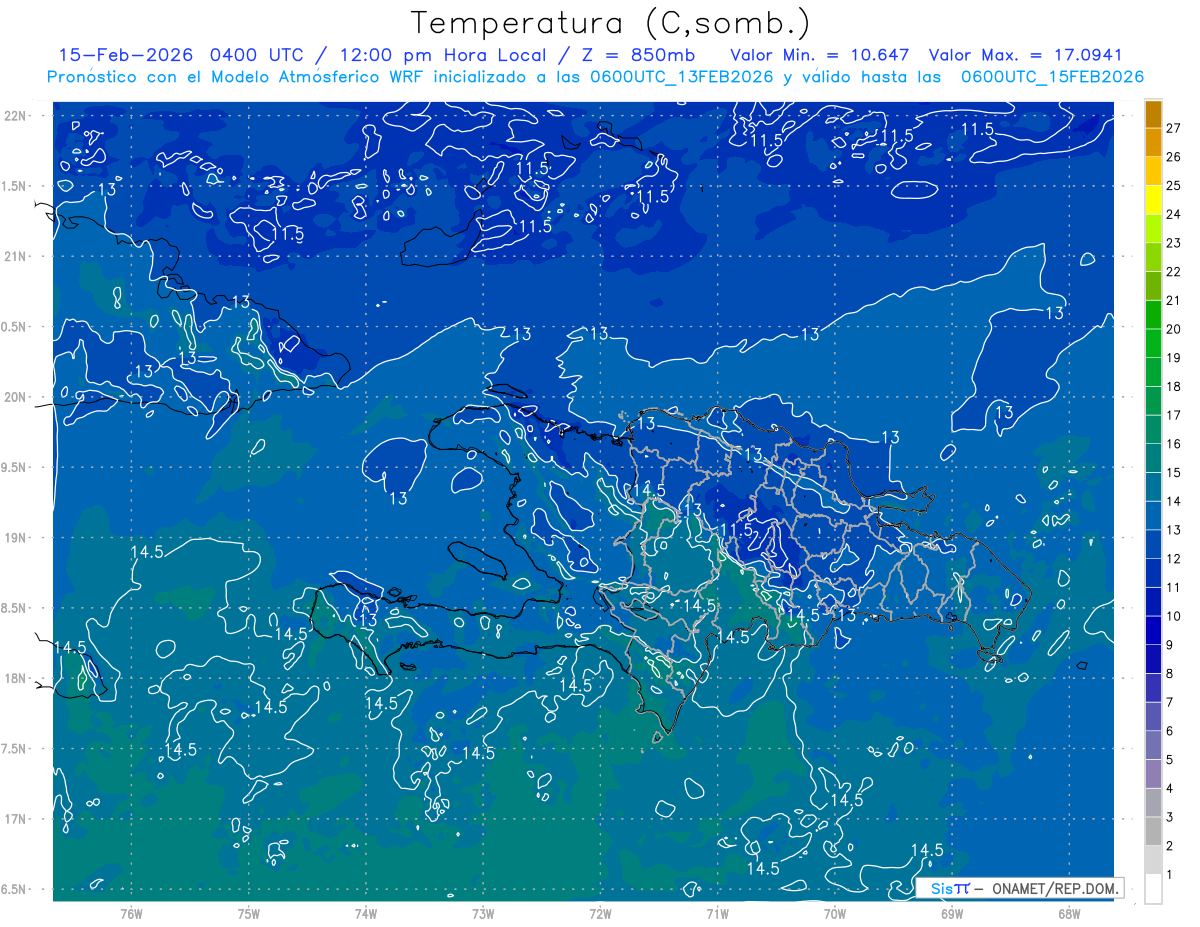Click the "4" colorbar legend value
This screenshot has width=1200, height=927.
pyautogui.click(x=1170, y=788)
